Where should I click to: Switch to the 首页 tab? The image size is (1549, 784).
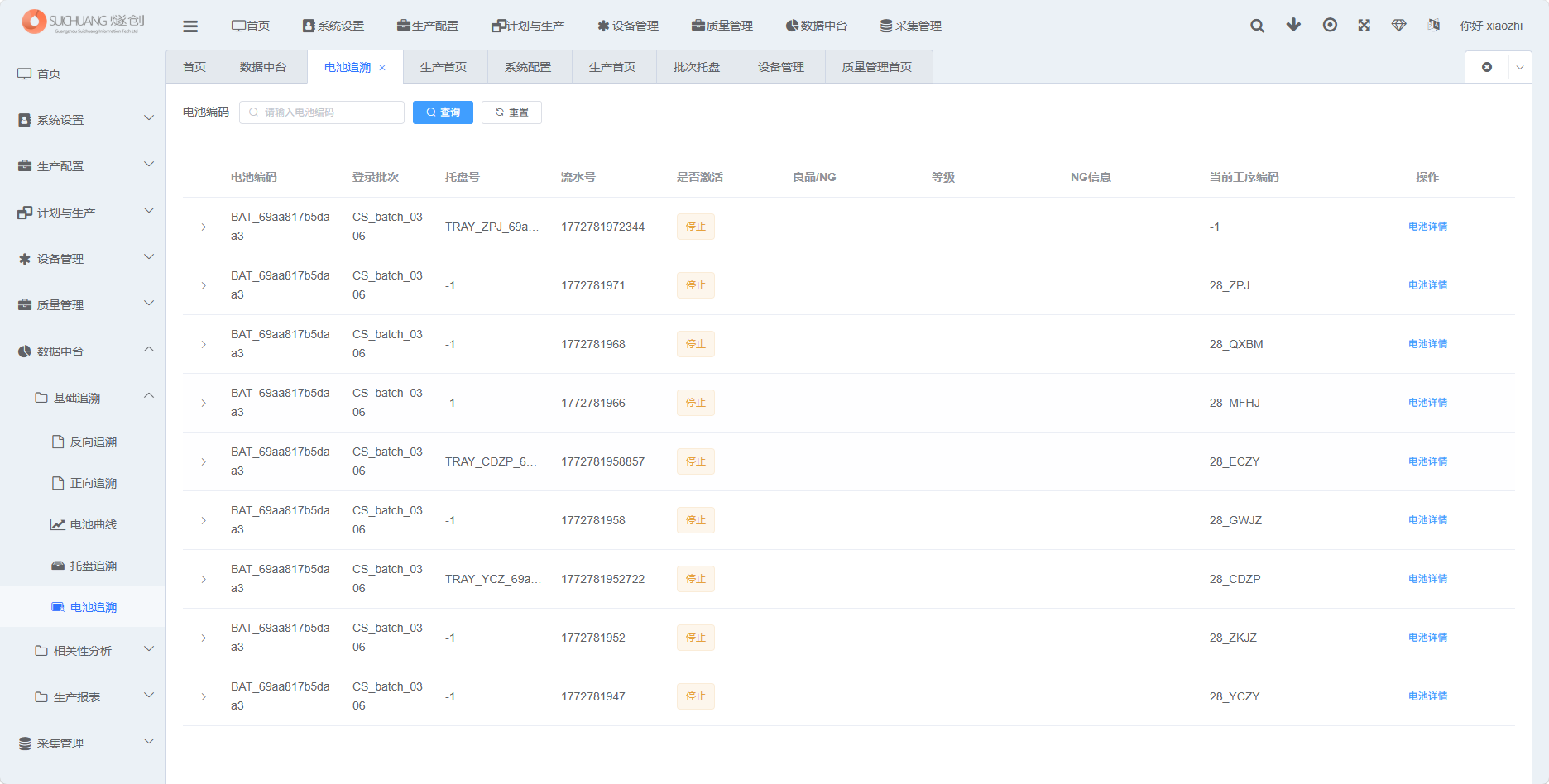(194, 67)
